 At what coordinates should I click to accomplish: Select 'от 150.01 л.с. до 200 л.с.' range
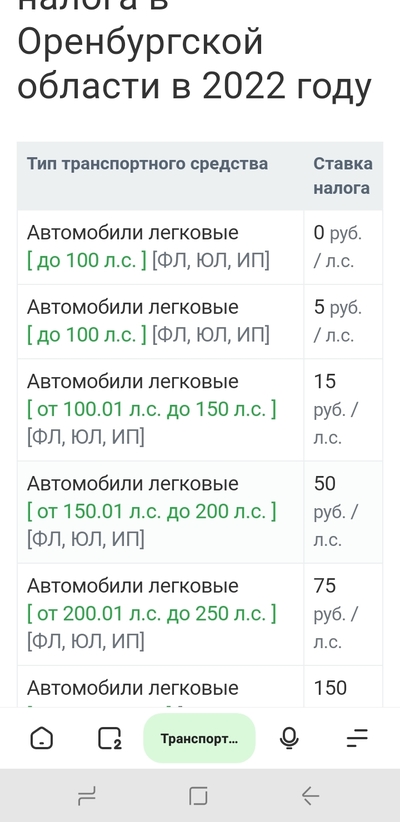click(152, 512)
